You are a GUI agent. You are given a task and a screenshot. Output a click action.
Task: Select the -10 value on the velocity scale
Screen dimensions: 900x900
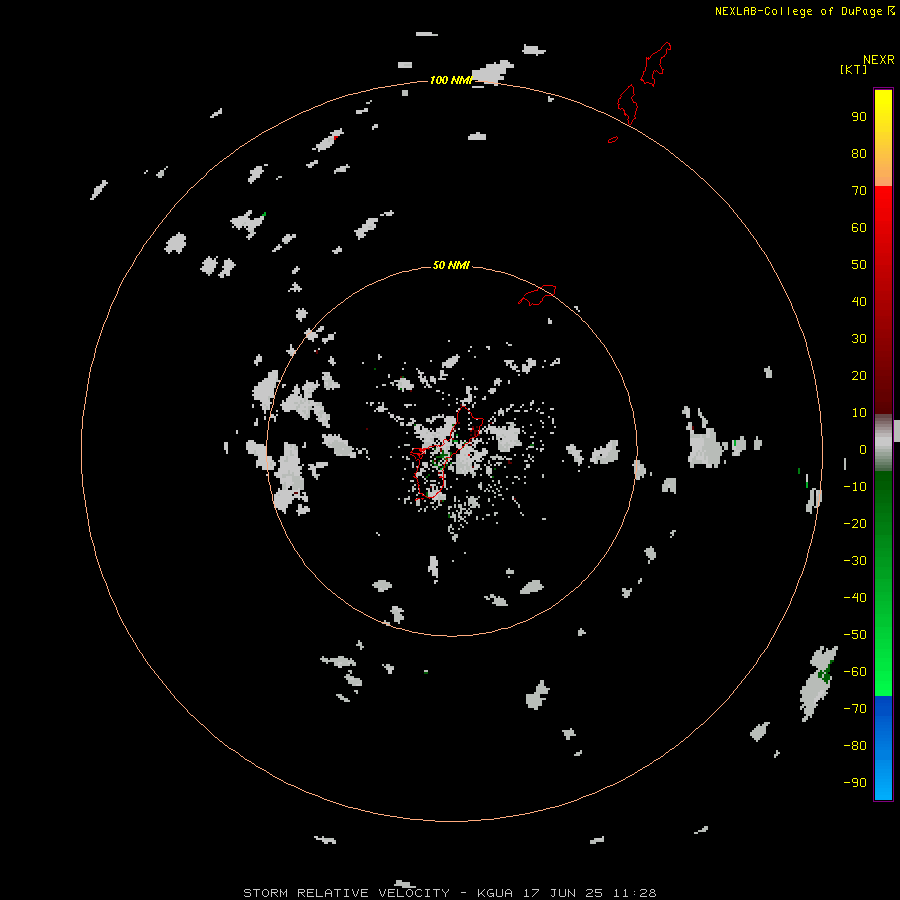855,487
